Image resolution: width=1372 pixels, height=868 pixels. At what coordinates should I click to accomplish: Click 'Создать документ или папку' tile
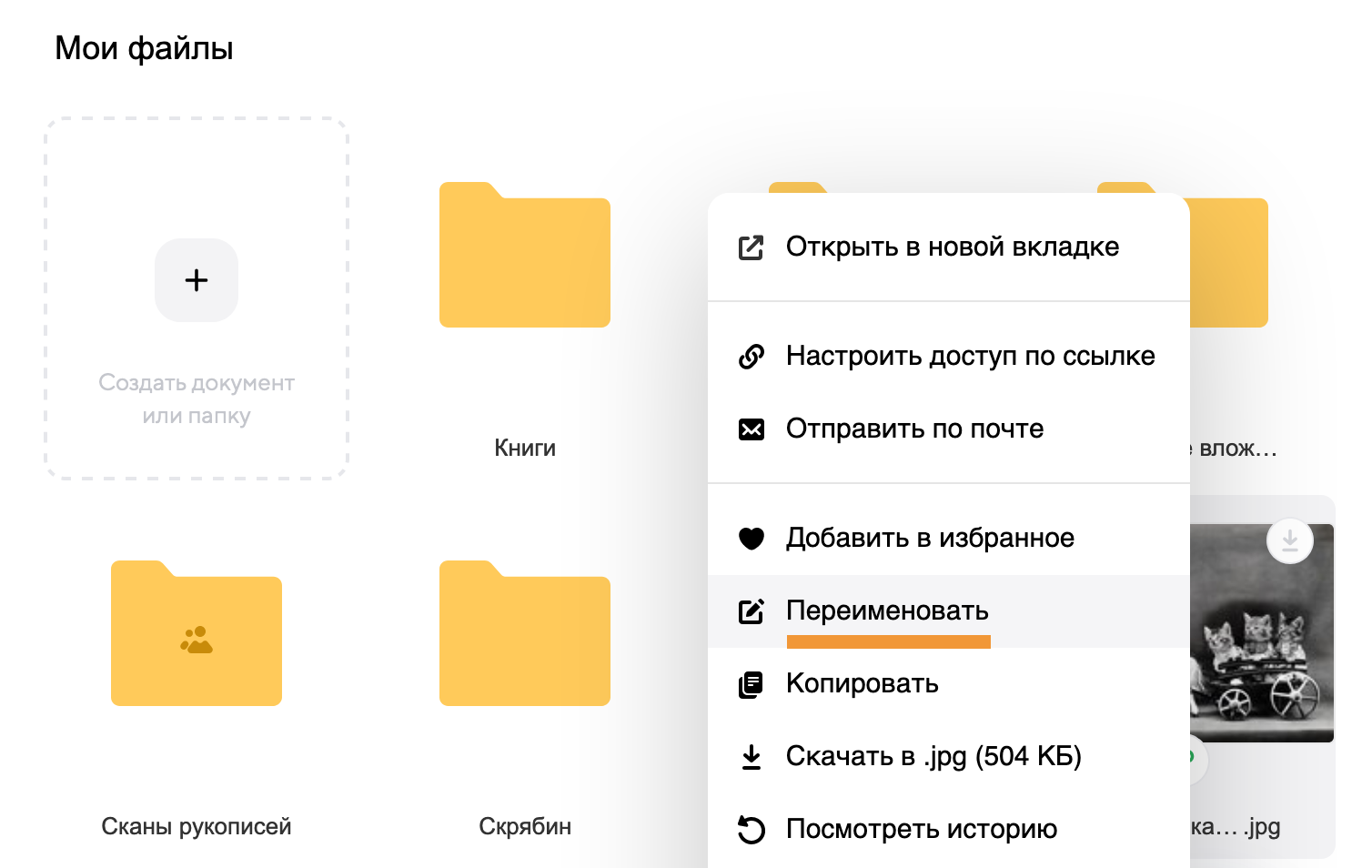pos(197,298)
